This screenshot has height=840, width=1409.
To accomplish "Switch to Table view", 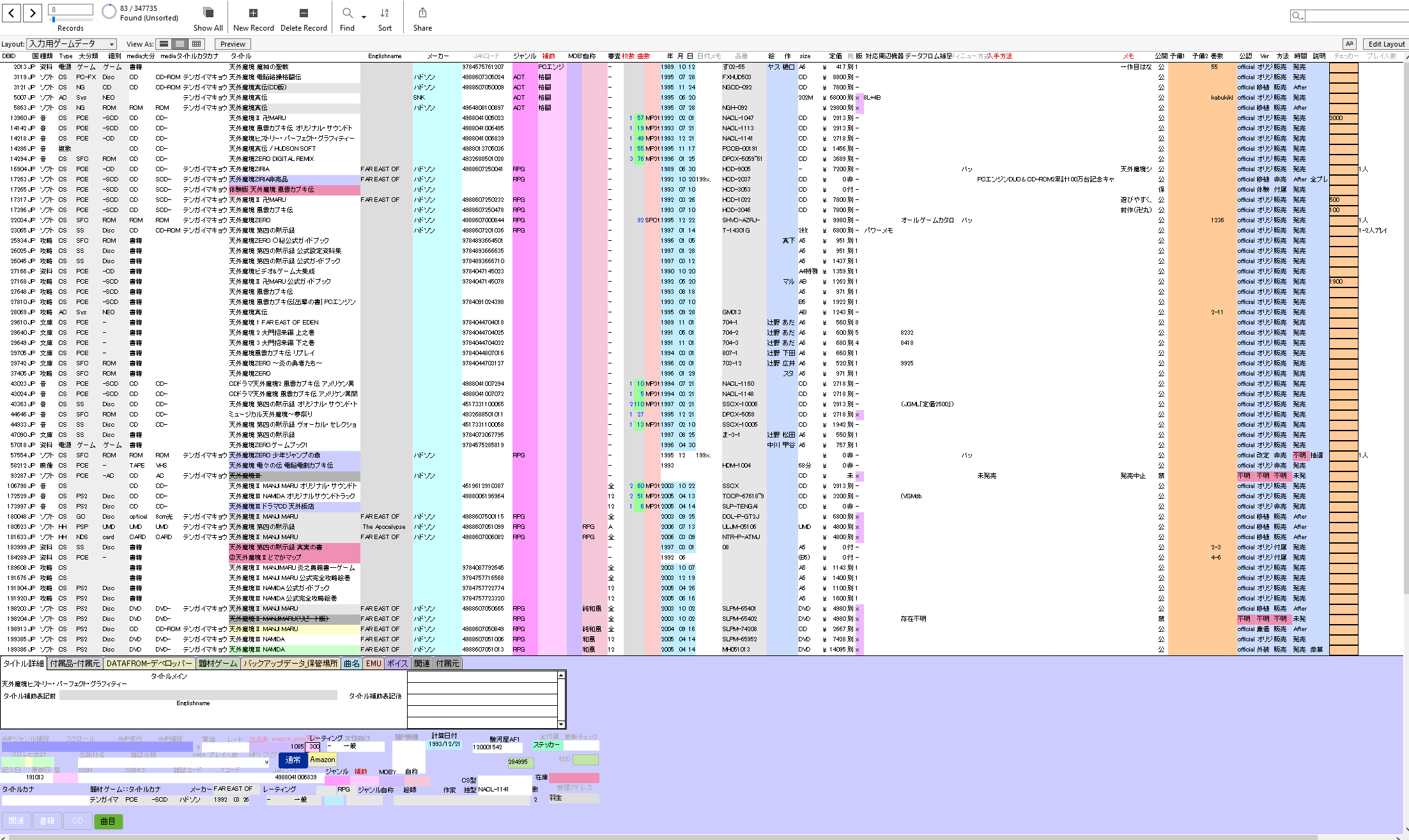I will pyautogui.click(x=196, y=44).
